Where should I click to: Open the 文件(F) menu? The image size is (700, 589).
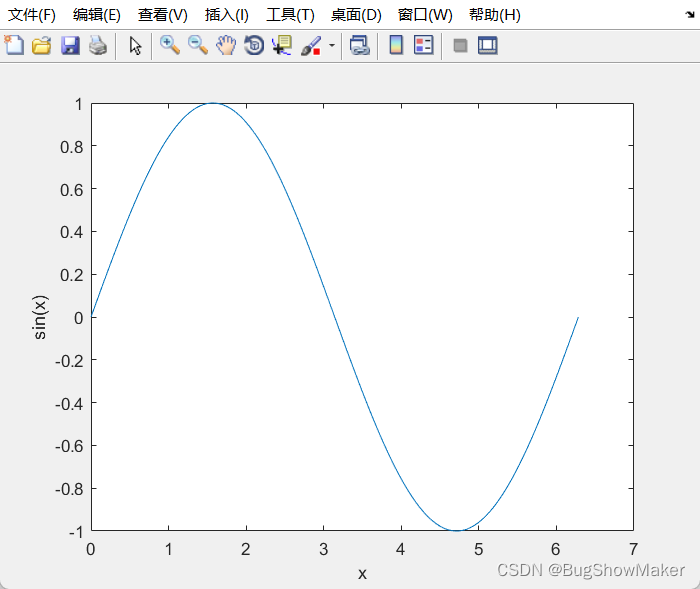tap(32, 15)
